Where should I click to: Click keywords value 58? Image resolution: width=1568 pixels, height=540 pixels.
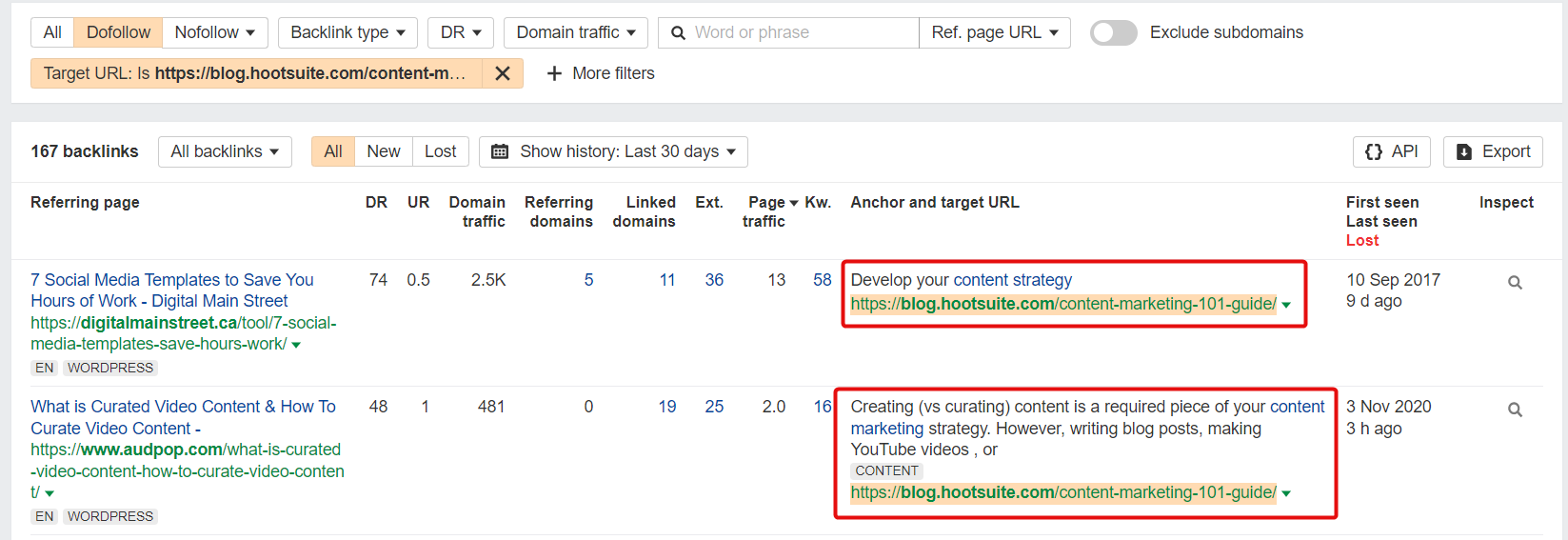pyautogui.click(x=823, y=280)
